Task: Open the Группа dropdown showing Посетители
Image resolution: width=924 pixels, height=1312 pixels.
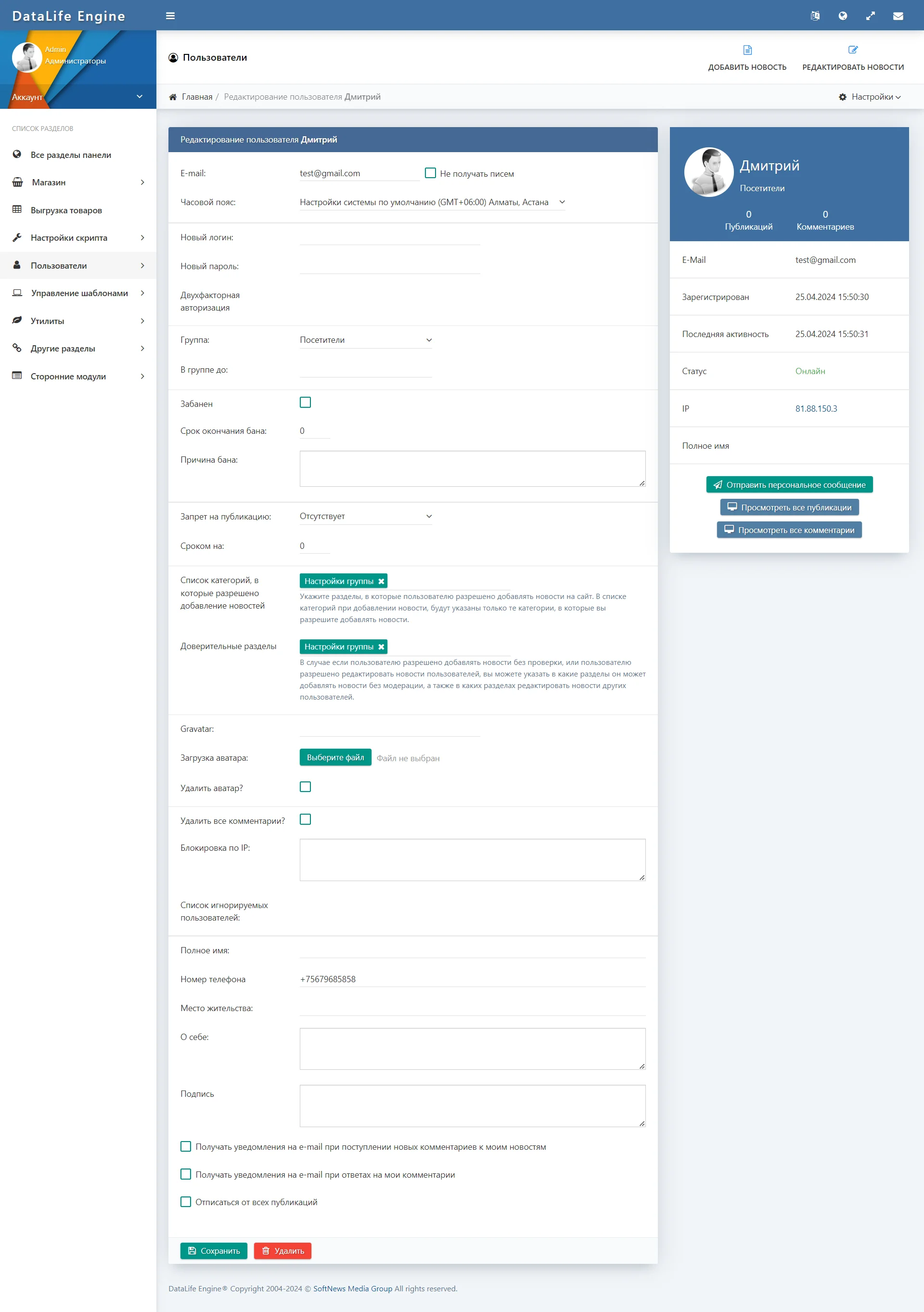Action: pos(365,340)
